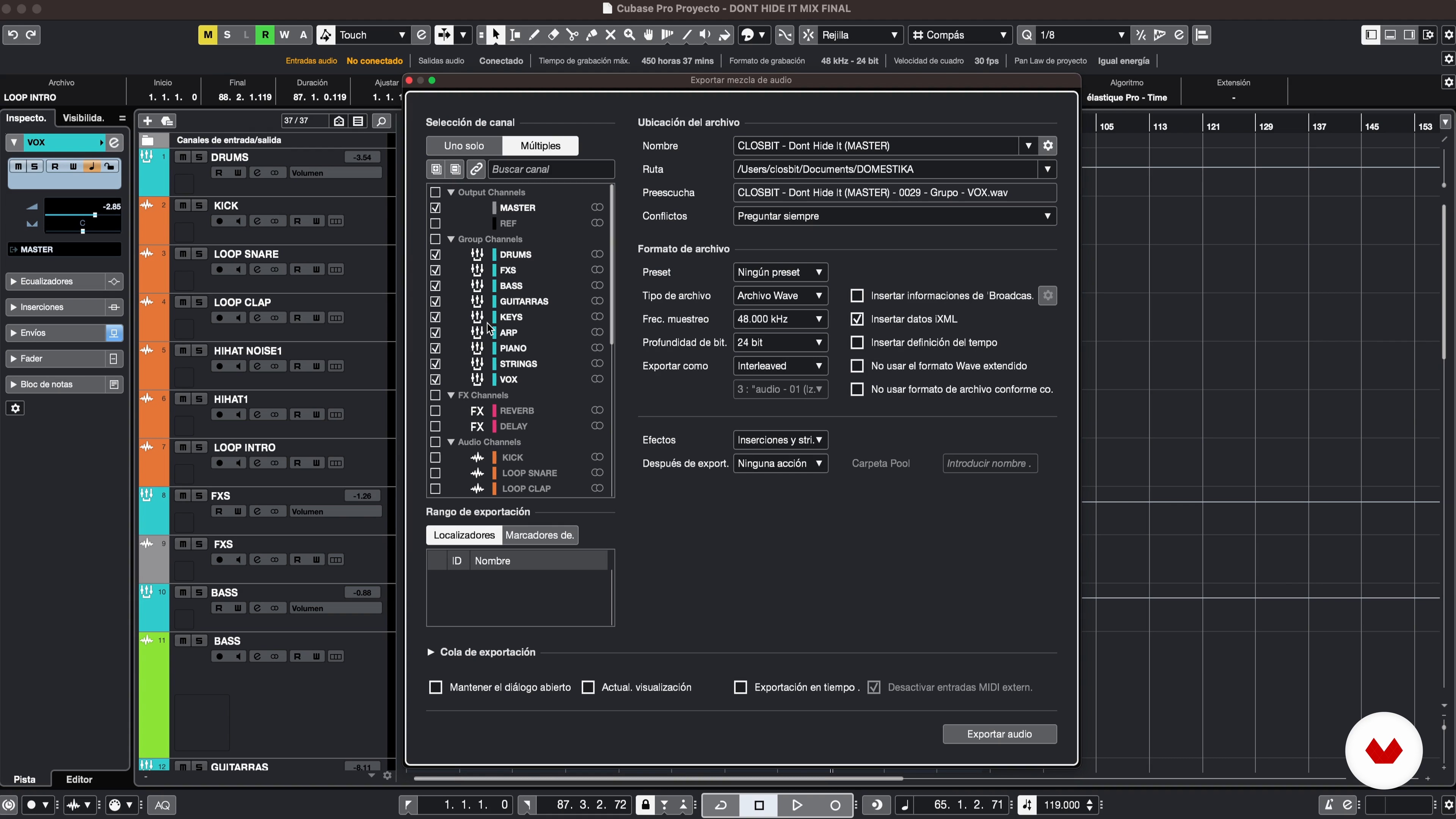
Task: Collapse the Group Channels tree
Action: [451, 239]
